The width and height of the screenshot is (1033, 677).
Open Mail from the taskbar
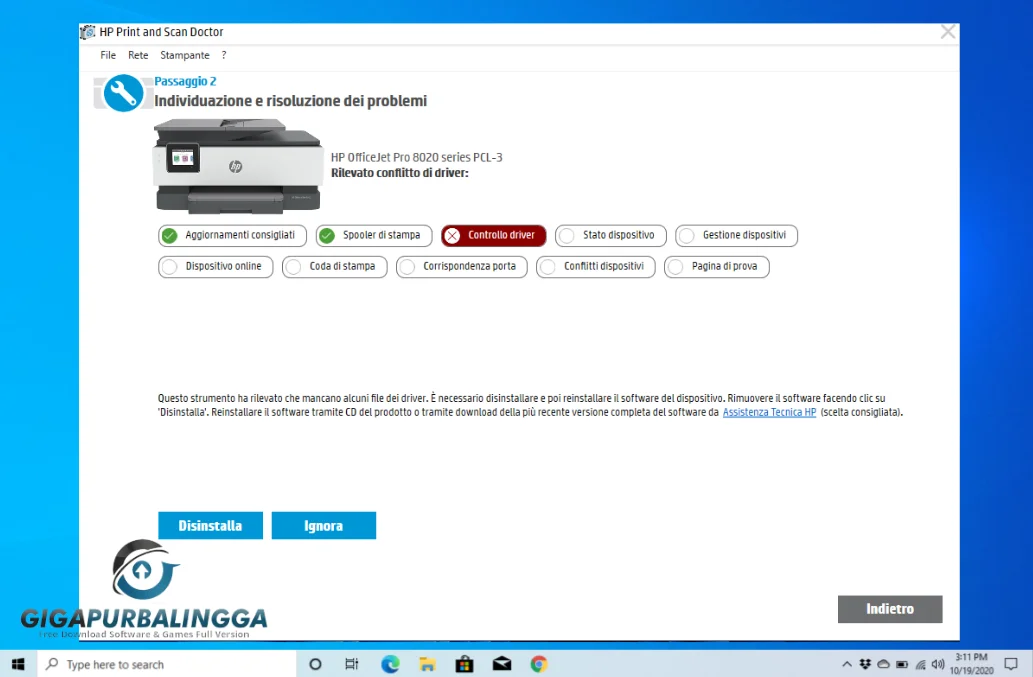point(501,663)
